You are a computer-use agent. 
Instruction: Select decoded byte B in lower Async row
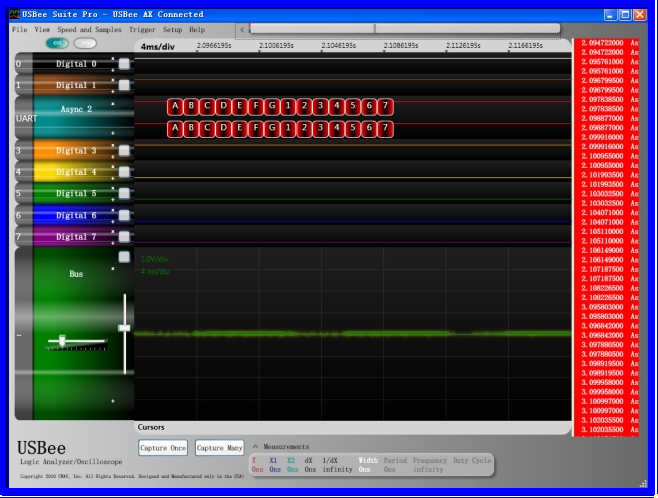pyautogui.click(x=191, y=128)
